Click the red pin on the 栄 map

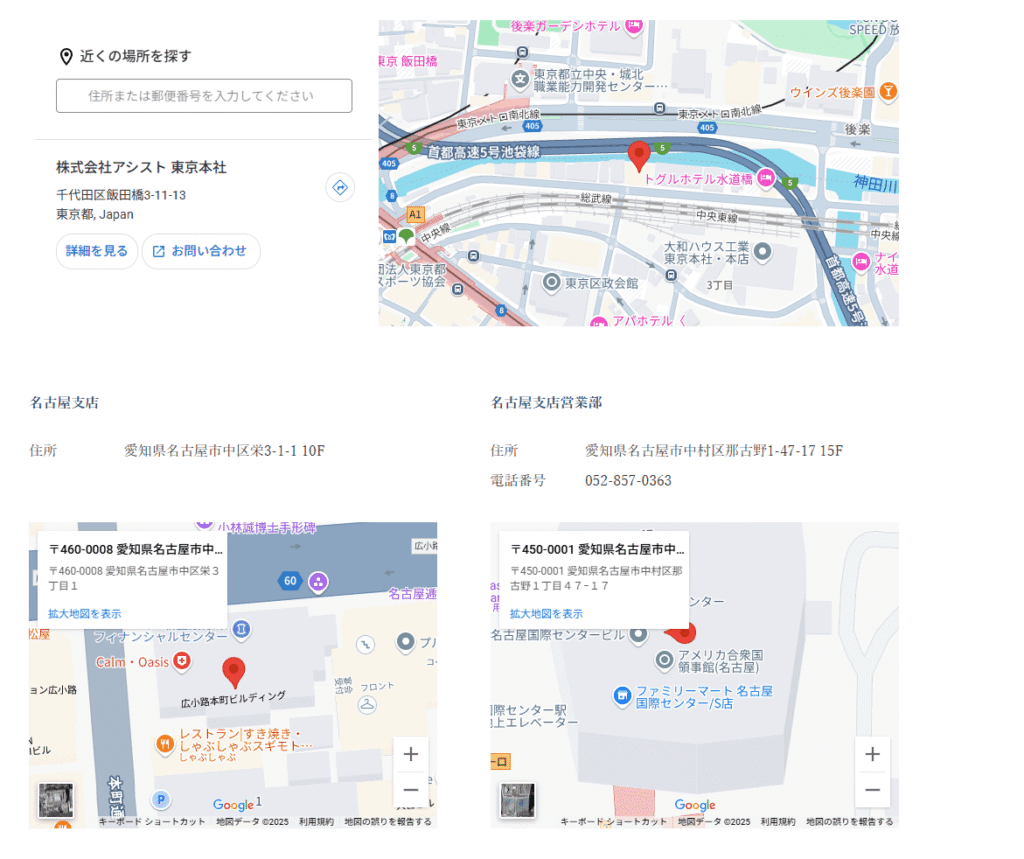click(234, 672)
